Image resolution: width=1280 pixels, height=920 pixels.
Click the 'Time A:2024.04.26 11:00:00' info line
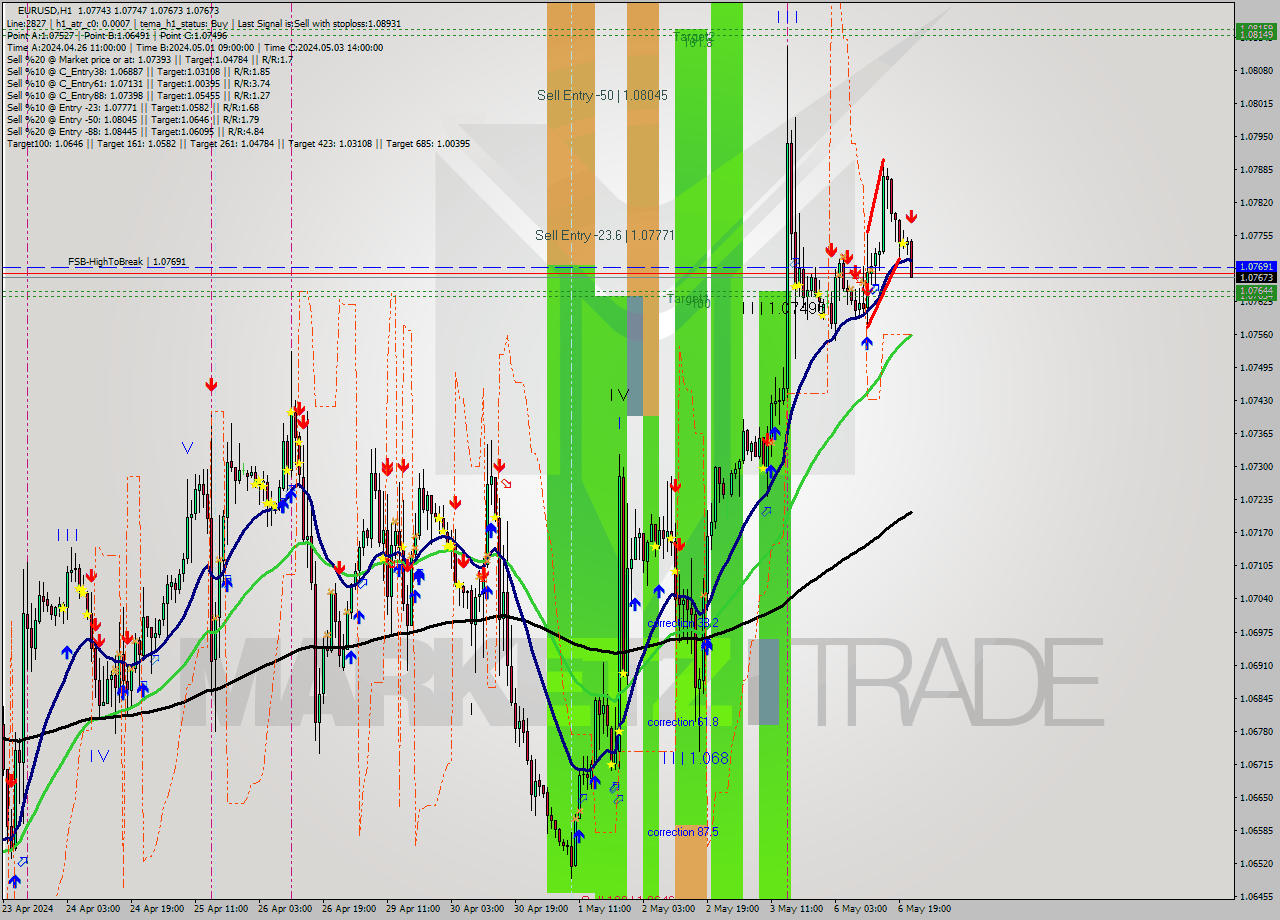click(x=195, y=47)
